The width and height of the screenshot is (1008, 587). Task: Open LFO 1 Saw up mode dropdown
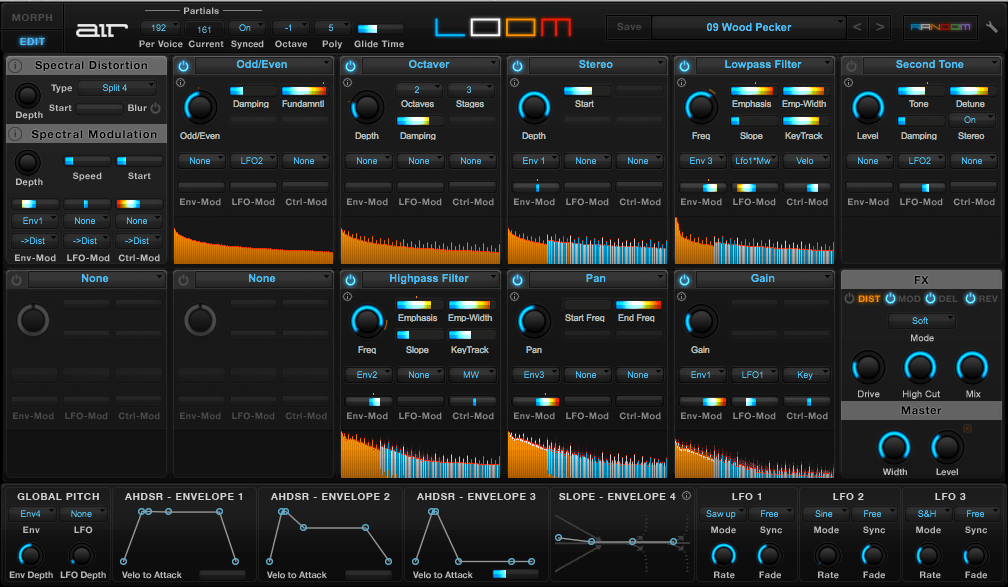click(x=723, y=514)
